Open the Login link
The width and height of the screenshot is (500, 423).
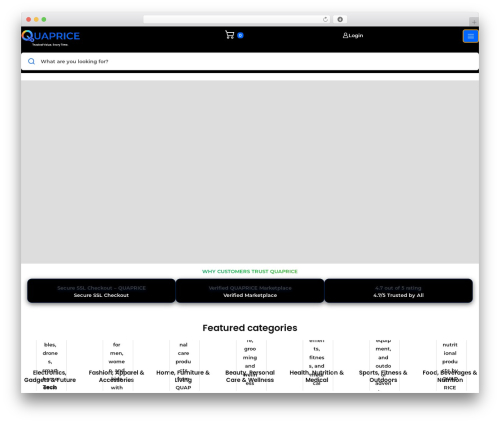click(356, 36)
